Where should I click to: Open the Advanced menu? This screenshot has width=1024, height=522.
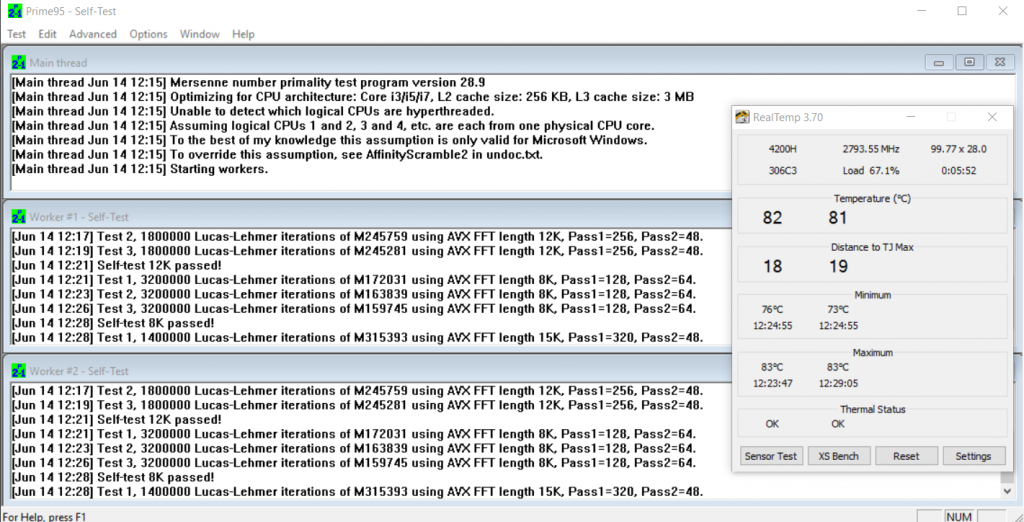pos(93,34)
